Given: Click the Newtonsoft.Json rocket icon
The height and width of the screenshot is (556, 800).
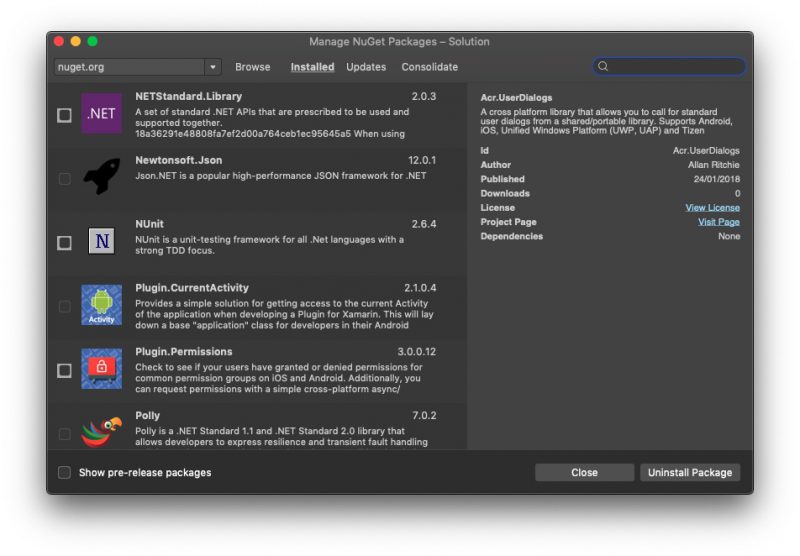Looking at the screenshot, I should pos(102,176).
